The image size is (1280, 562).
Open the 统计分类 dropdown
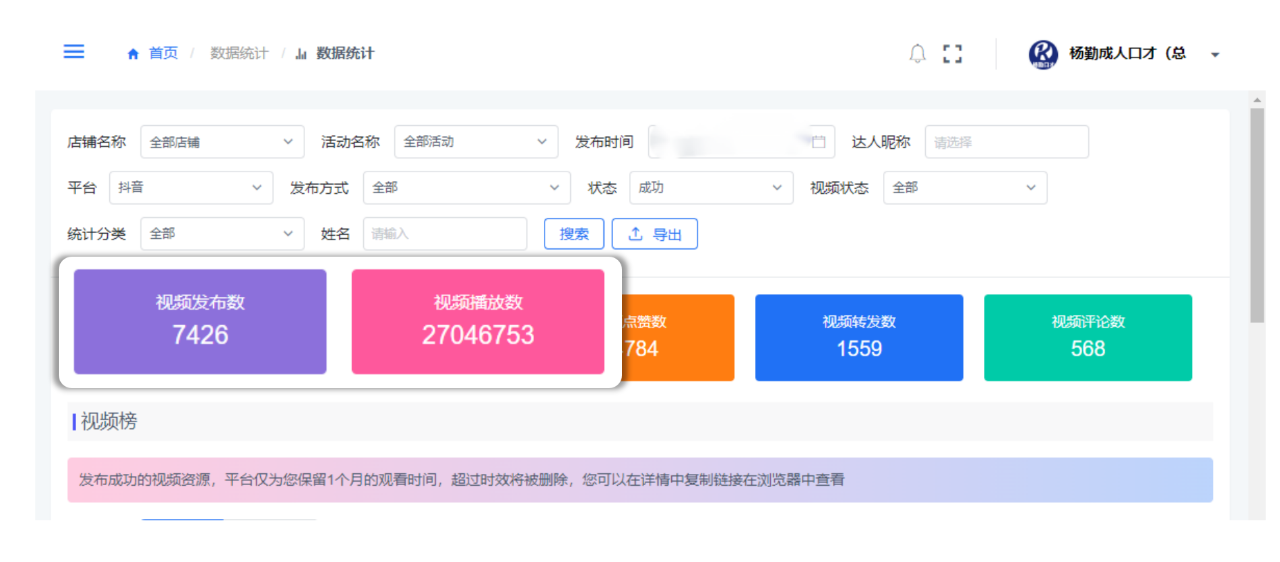(x=222, y=234)
